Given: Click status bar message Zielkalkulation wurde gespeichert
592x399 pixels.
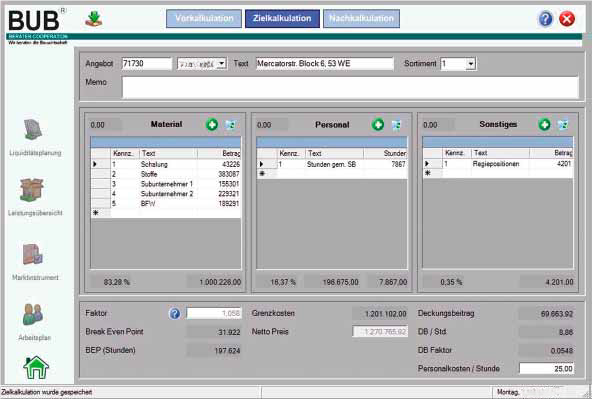Looking at the screenshot, I should (x=46, y=392).
